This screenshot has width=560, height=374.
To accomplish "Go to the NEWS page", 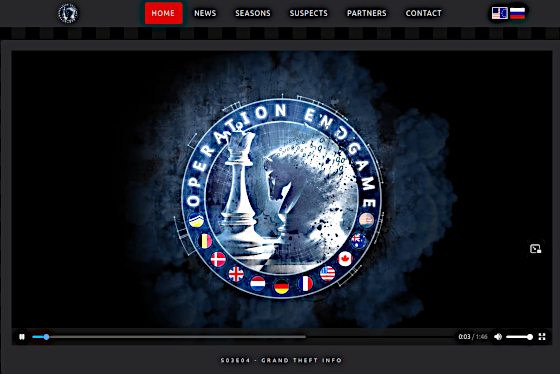I will click(205, 13).
